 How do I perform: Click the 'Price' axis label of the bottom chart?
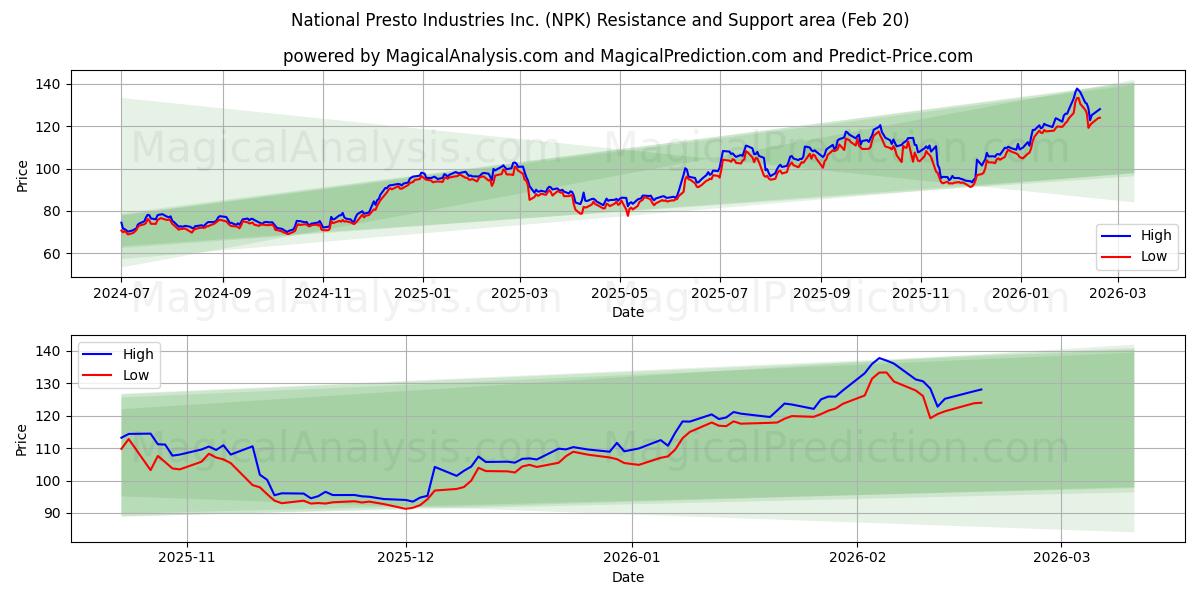point(22,439)
